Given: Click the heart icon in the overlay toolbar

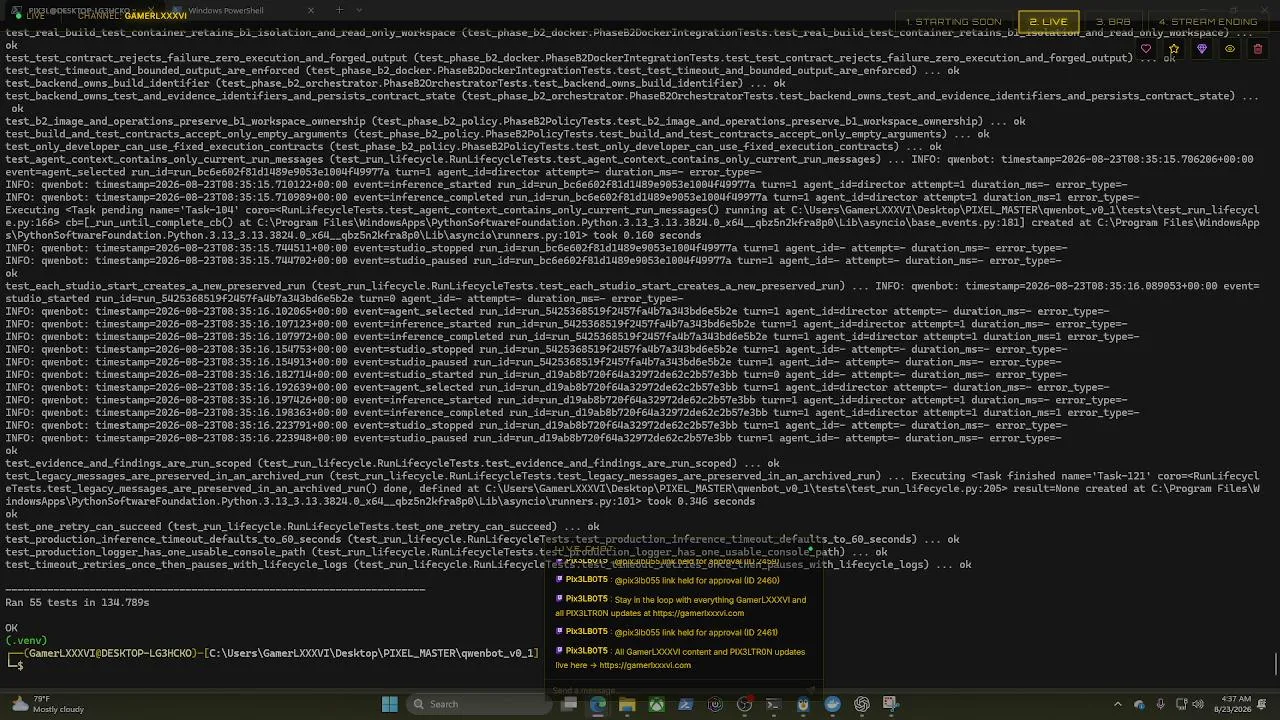Looking at the screenshot, I should (x=1146, y=49).
